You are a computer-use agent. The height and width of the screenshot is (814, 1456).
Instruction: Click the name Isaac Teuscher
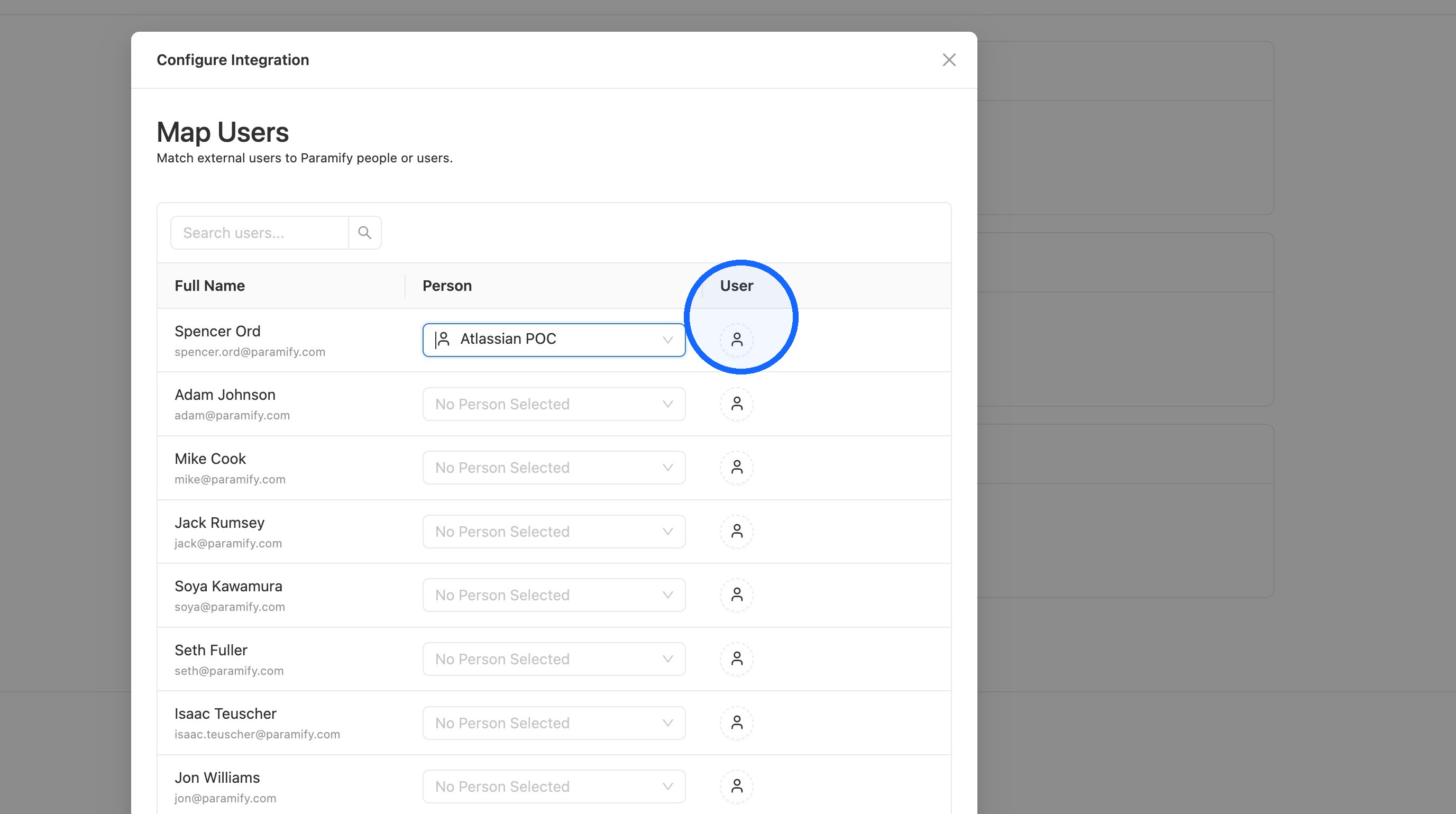(225, 714)
